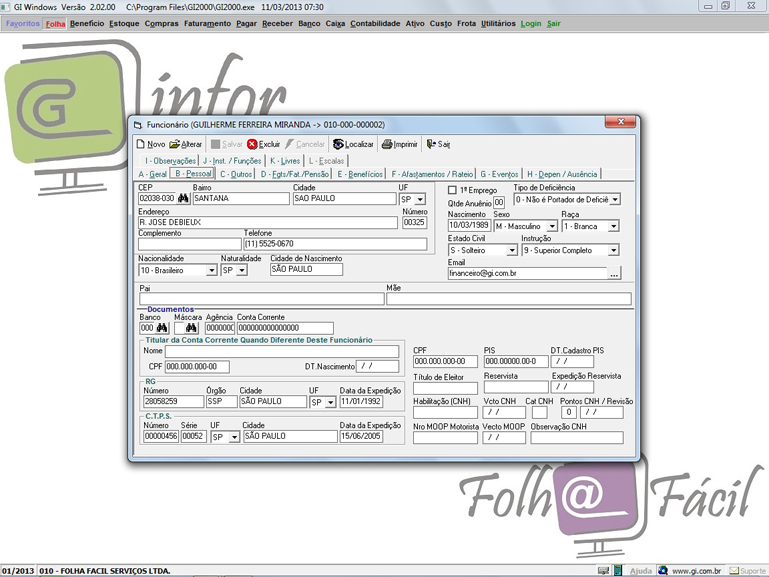Click the Email input field
The height and width of the screenshot is (577, 769).
(x=528, y=274)
